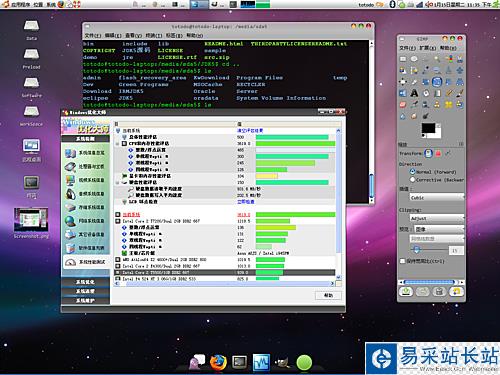Select the Measure tool
500x375 pixels.
click(x=449, y=70)
